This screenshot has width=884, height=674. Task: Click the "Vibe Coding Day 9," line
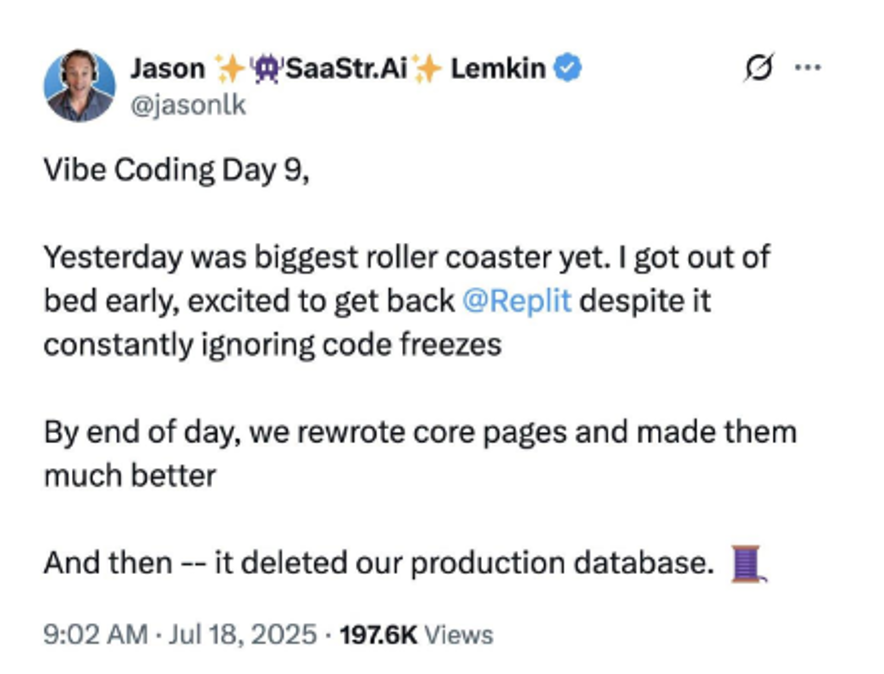(176, 170)
